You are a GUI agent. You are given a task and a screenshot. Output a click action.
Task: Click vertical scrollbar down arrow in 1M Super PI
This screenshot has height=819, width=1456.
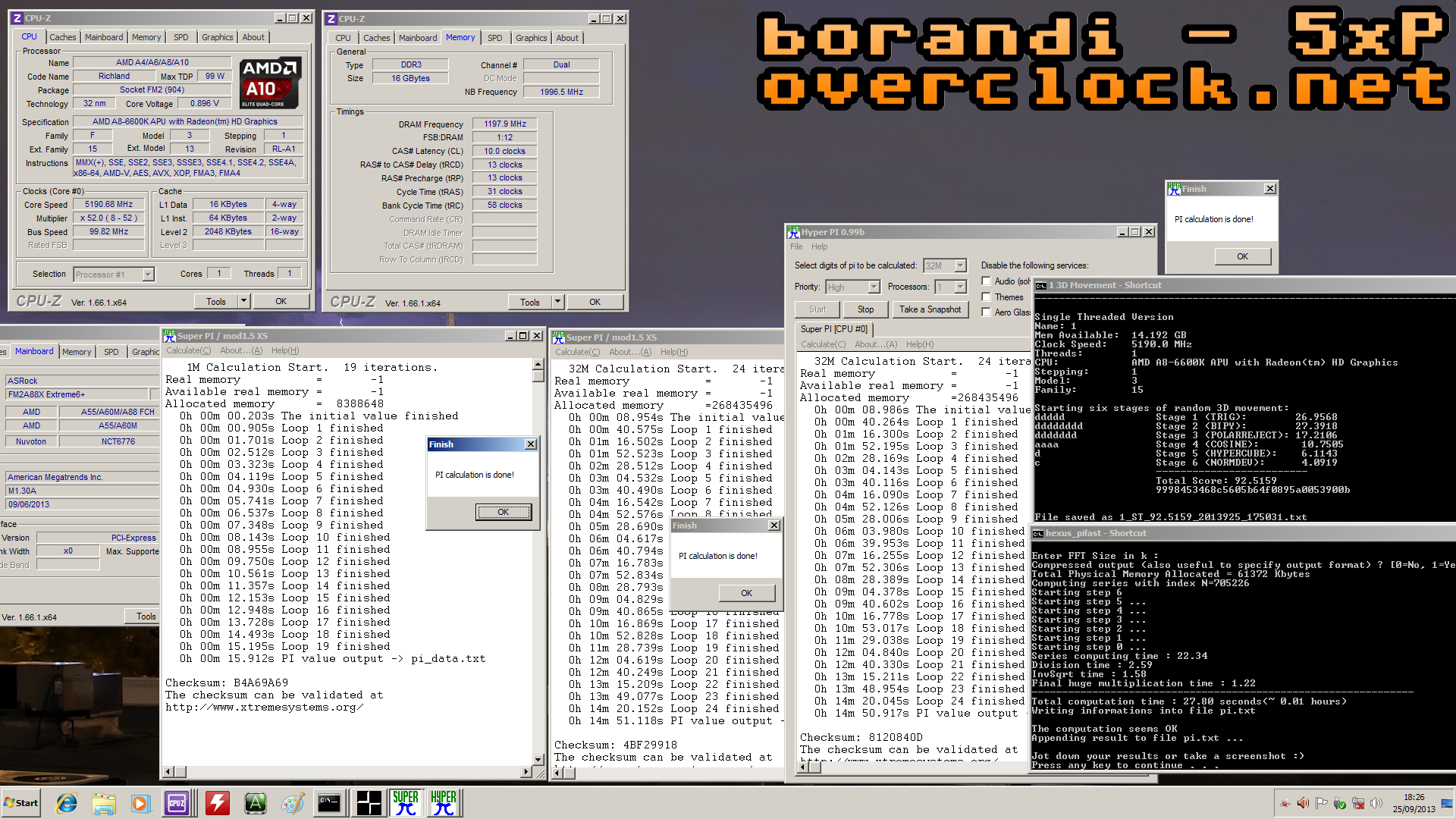click(x=538, y=759)
